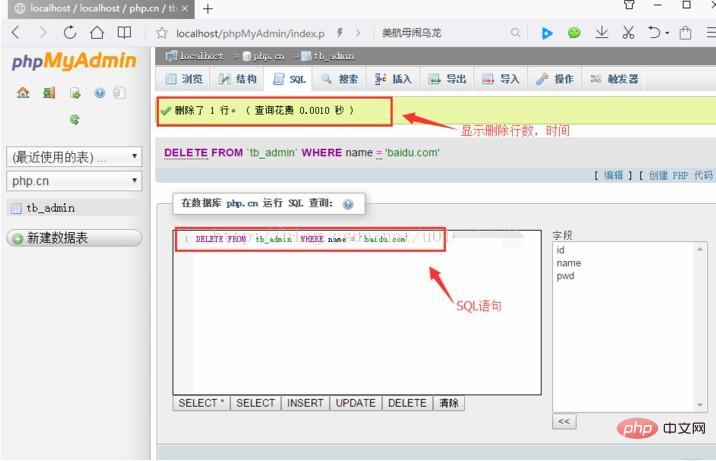This screenshot has width=716, height=461.
Task: Select the pwd field in list
Action: click(x=565, y=276)
